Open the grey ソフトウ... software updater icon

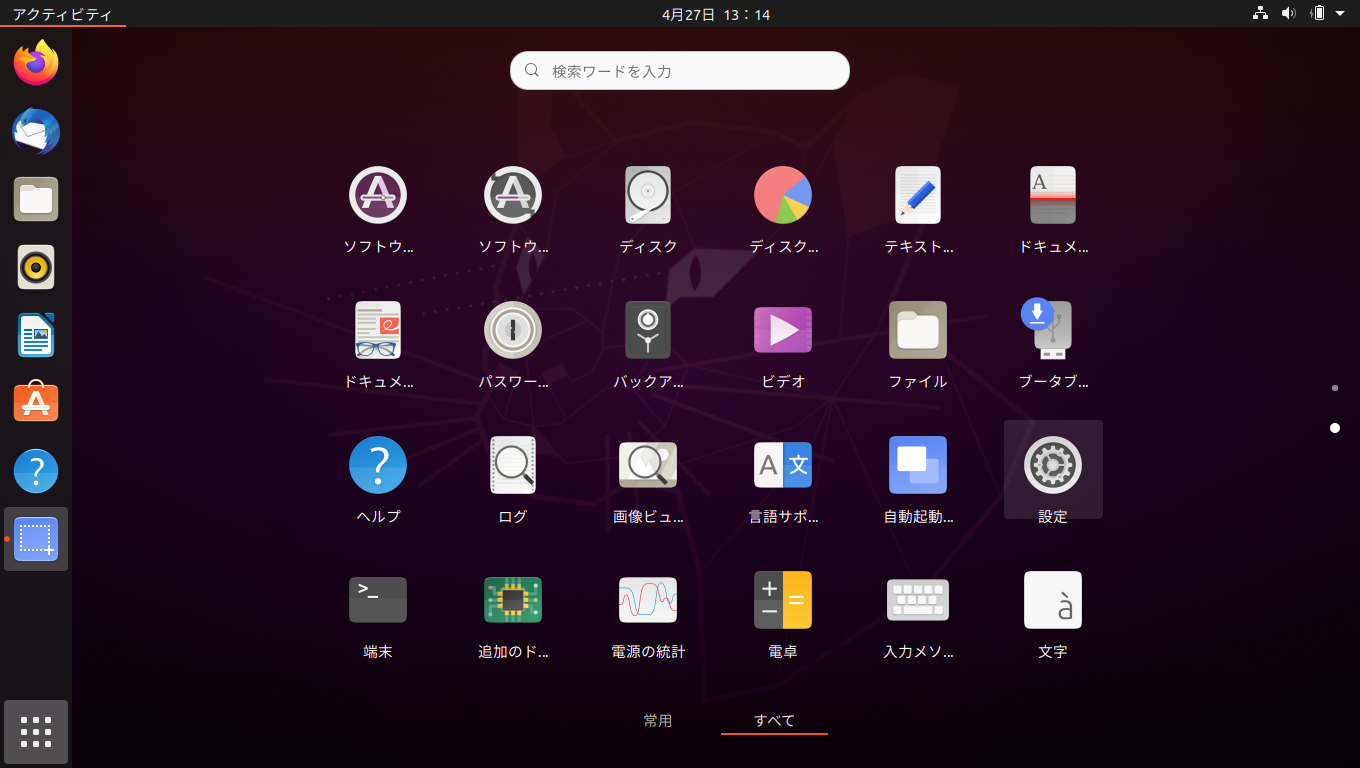tap(513, 195)
